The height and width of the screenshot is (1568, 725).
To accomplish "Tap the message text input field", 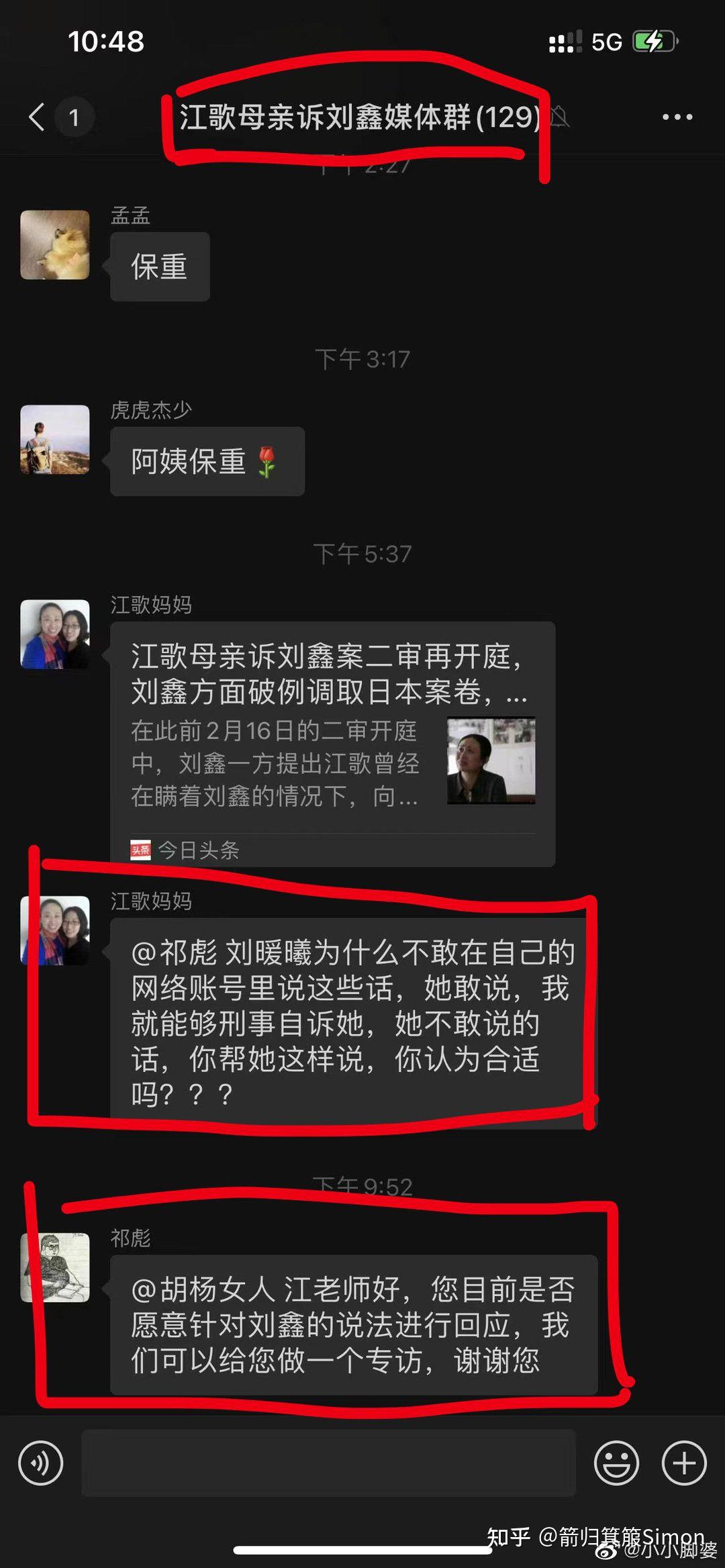I will click(329, 1463).
